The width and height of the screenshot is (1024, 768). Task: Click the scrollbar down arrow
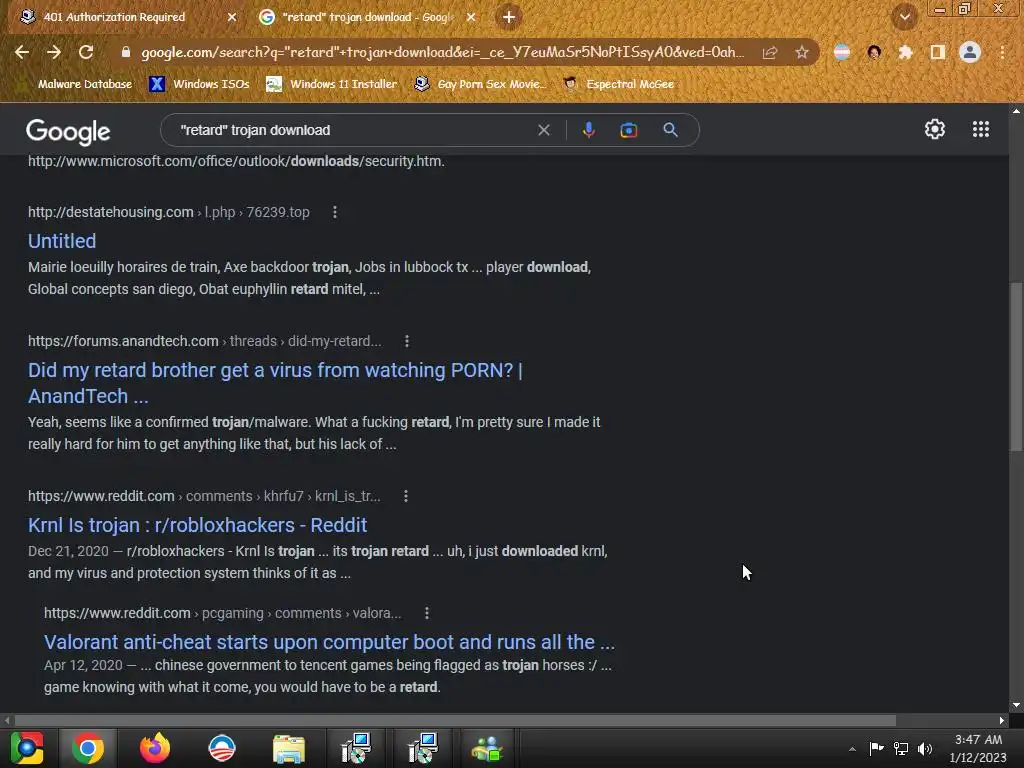point(1016,706)
